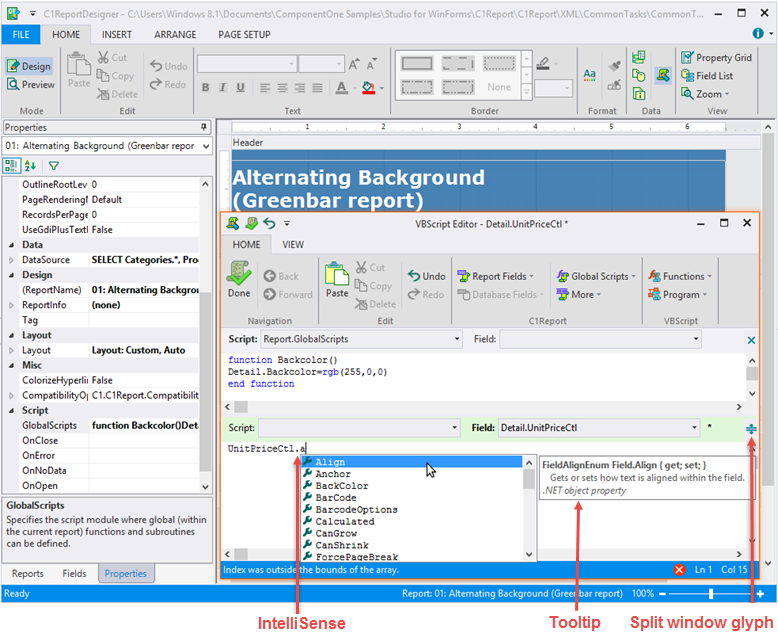
Task: Sort properties alphabetically
Action: pos(30,166)
